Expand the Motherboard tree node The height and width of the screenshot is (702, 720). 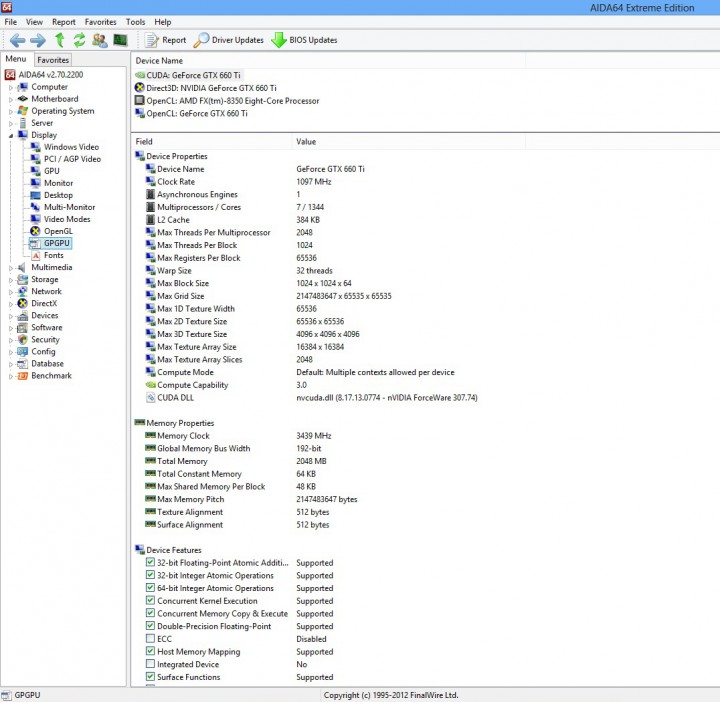11,99
